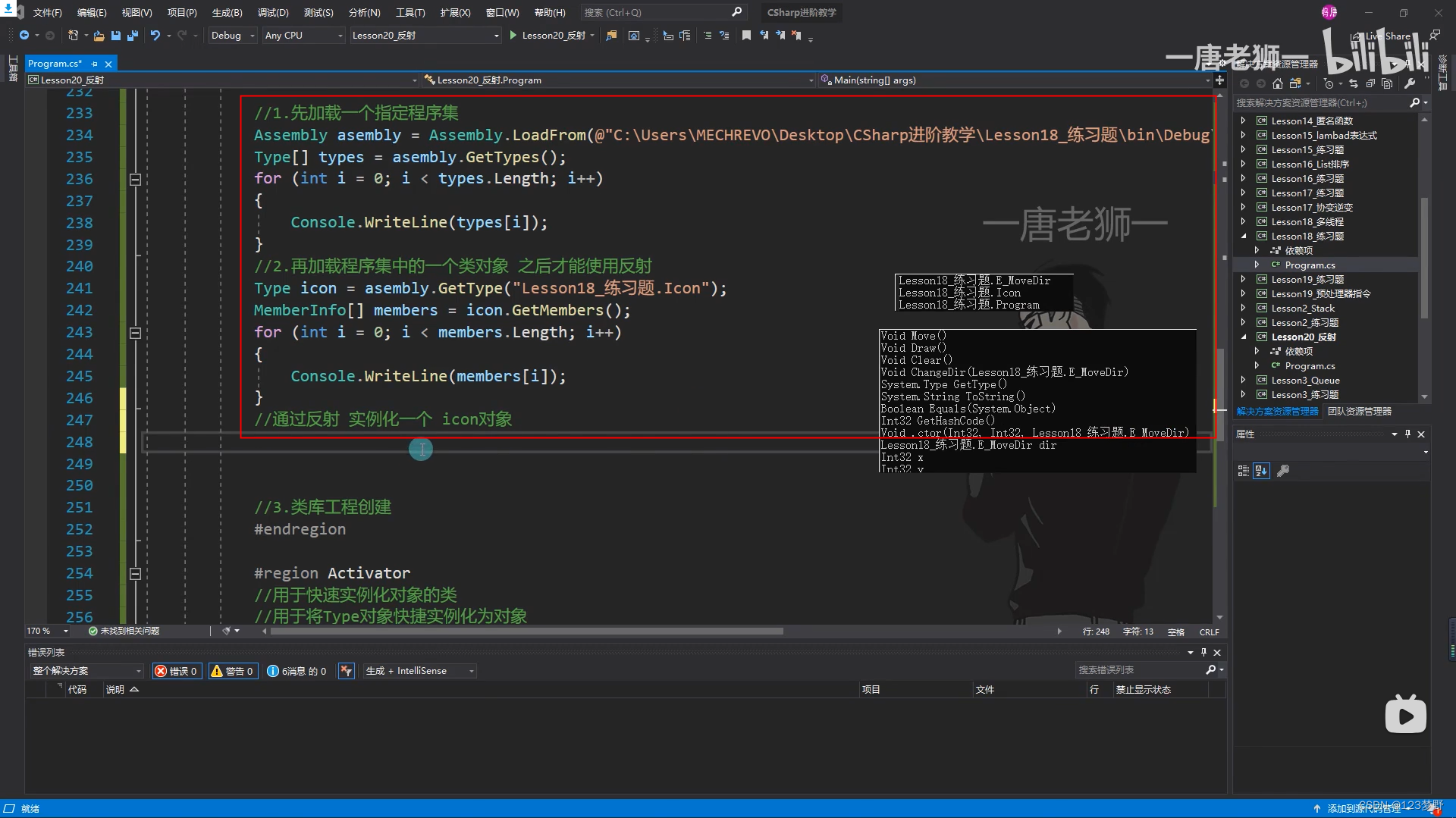The height and width of the screenshot is (818, 1456).
Task: Click the navigate backward arrow in toolbar
Action: [x=24, y=36]
